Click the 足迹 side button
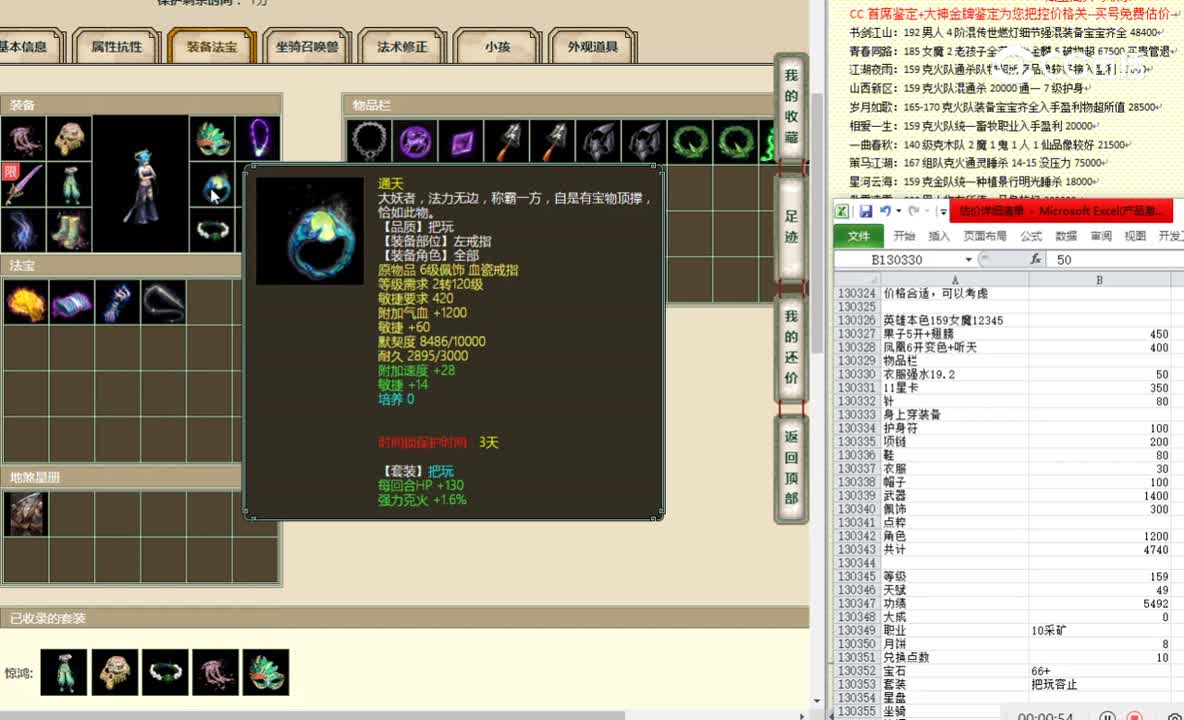Viewport: 1184px width, 720px height. (791, 227)
